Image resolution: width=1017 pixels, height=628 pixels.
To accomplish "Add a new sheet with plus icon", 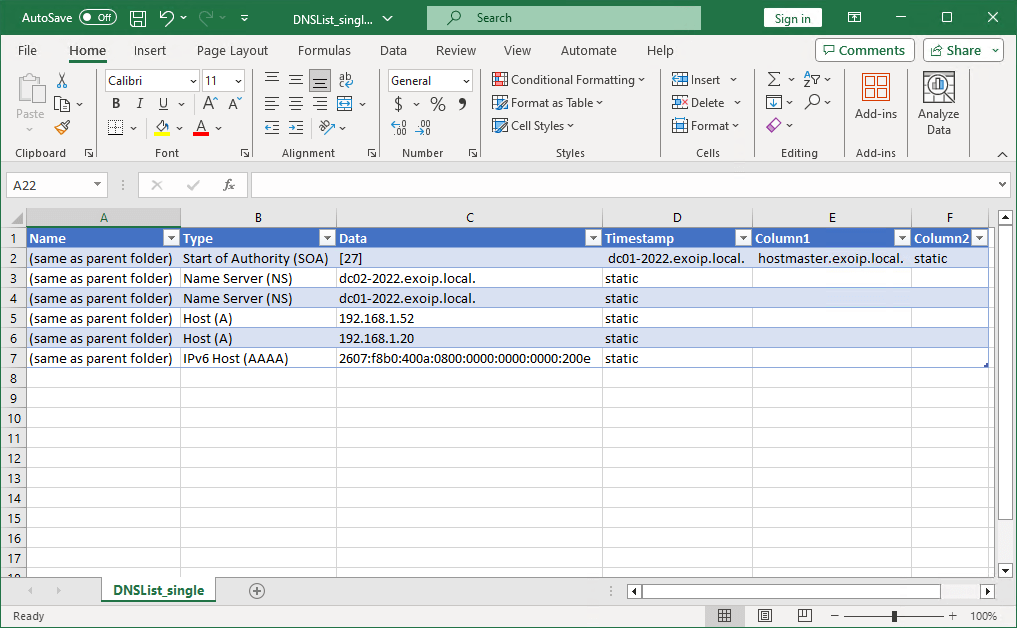I will point(257,591).
